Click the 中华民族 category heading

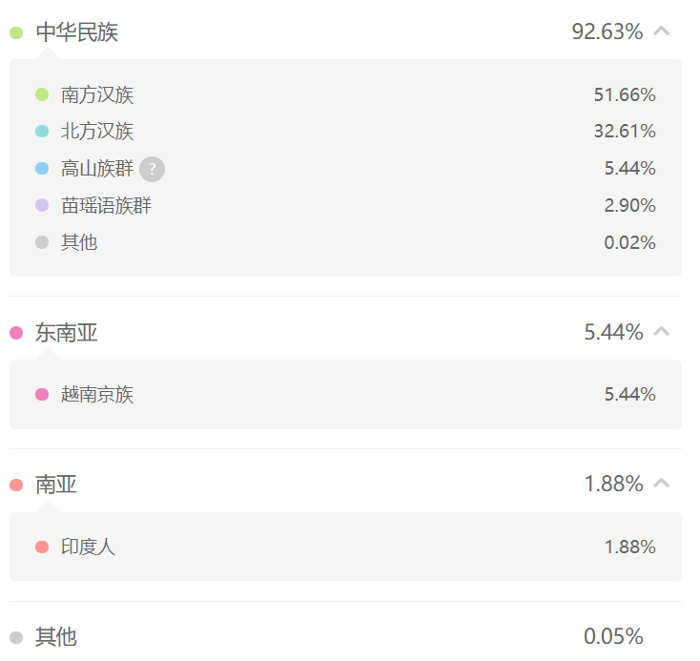coord(77,32)
